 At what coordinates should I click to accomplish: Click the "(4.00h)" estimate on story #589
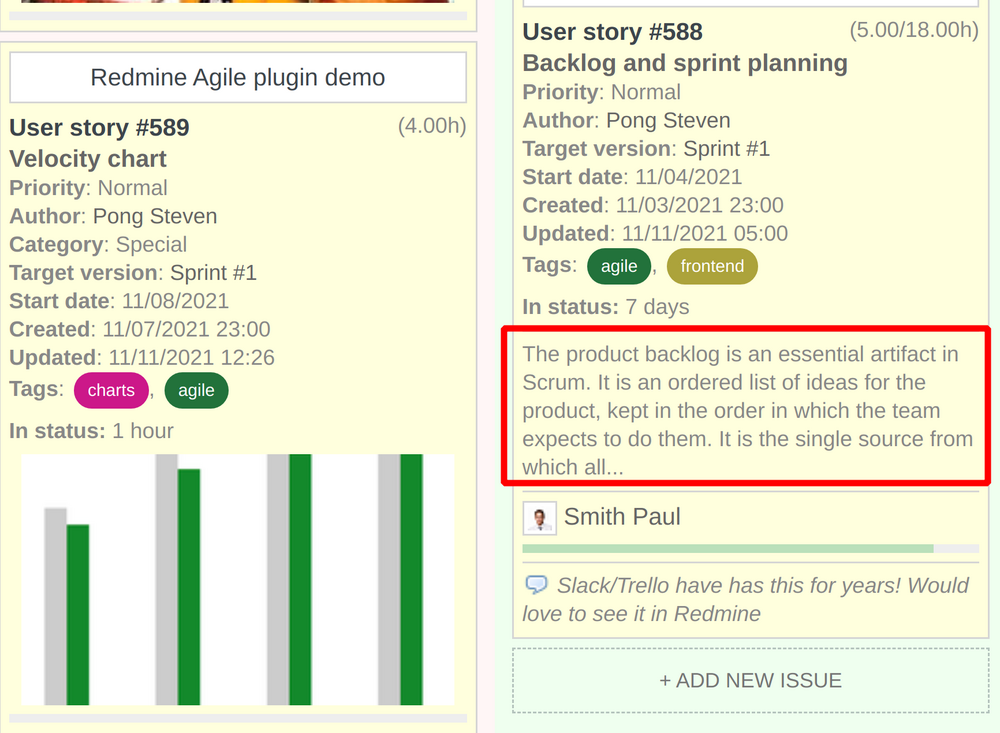(431, 127)
